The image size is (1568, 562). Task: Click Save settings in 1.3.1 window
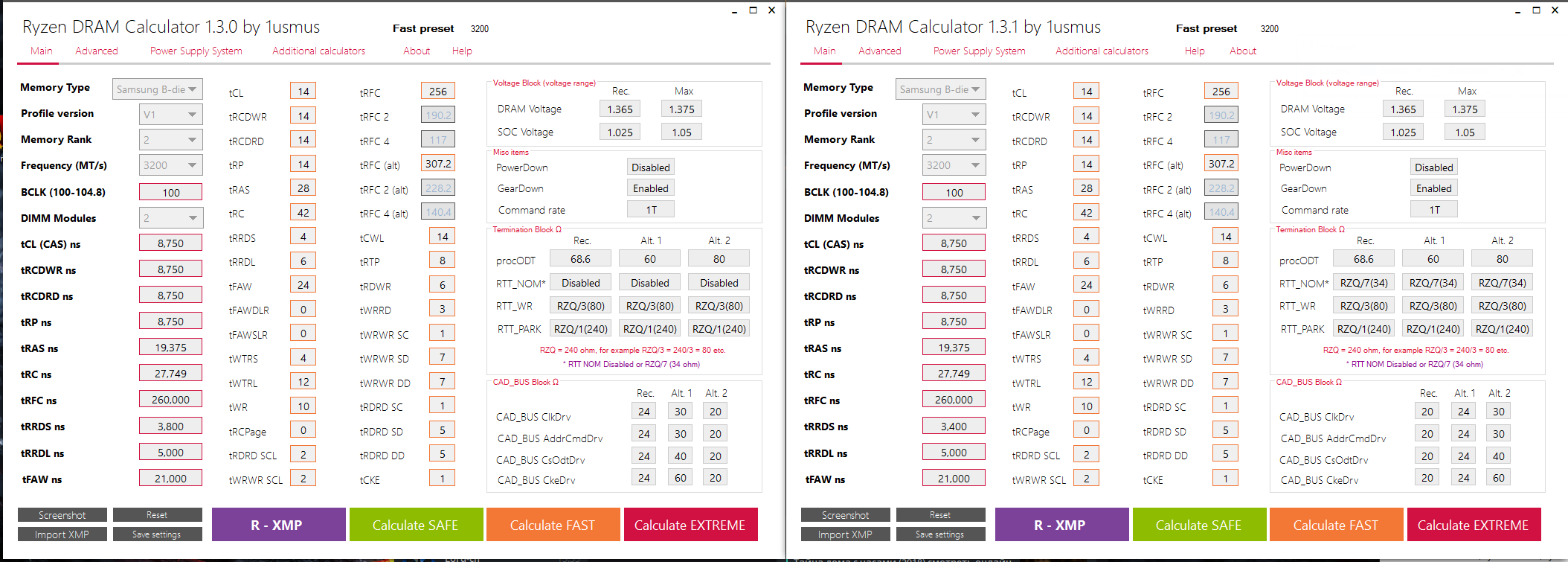[940, 534]
